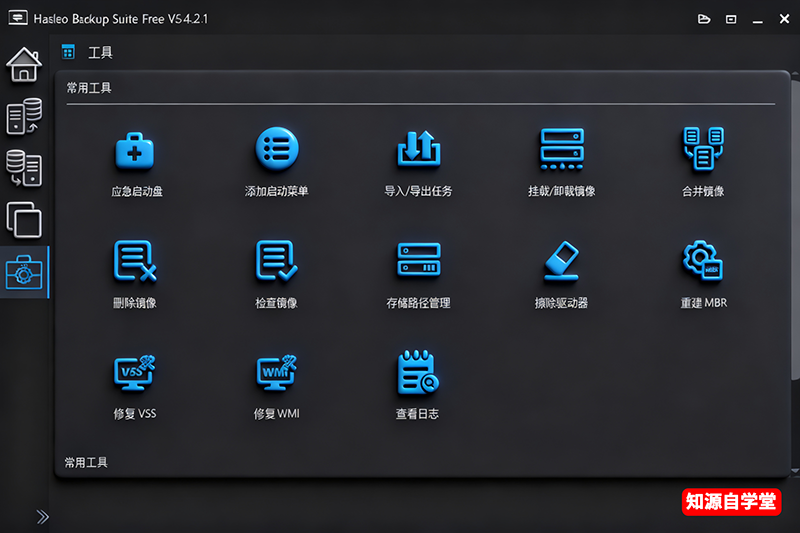Open the 修复 WMI repair tool
Screen dimensions: 800x533
[x=277, y=387]
